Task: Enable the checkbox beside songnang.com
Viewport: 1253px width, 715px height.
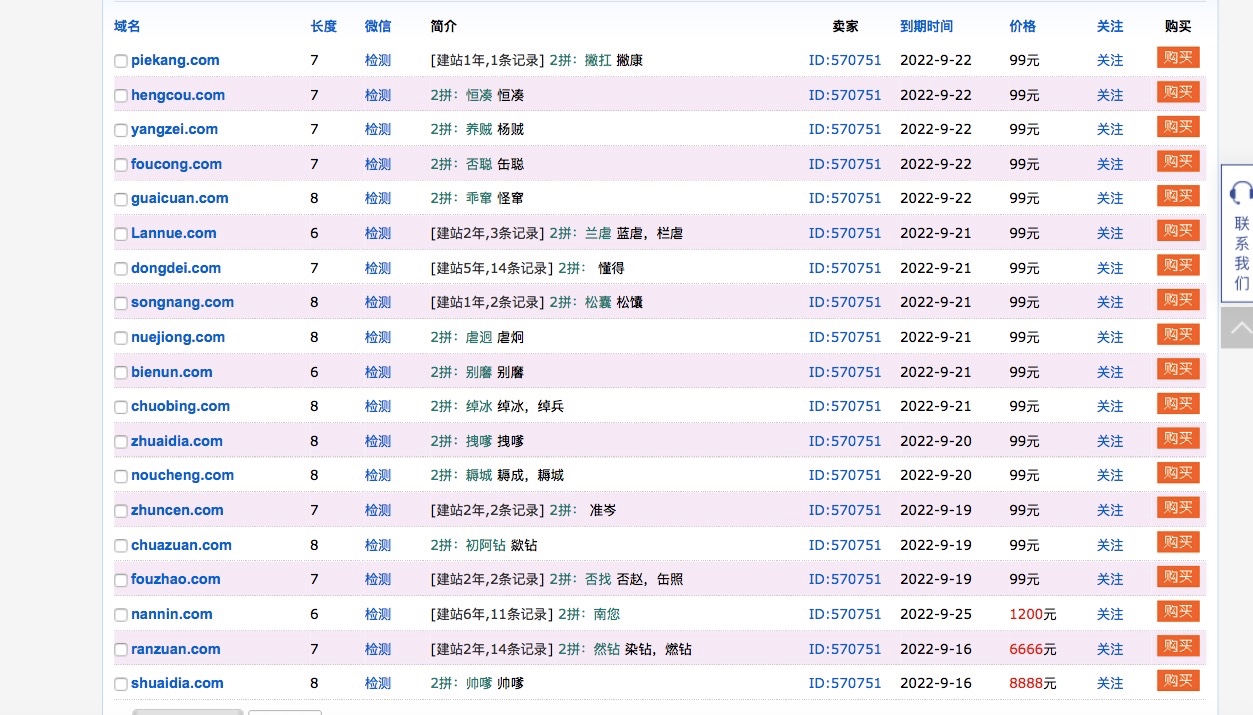Action: point(121,303)
